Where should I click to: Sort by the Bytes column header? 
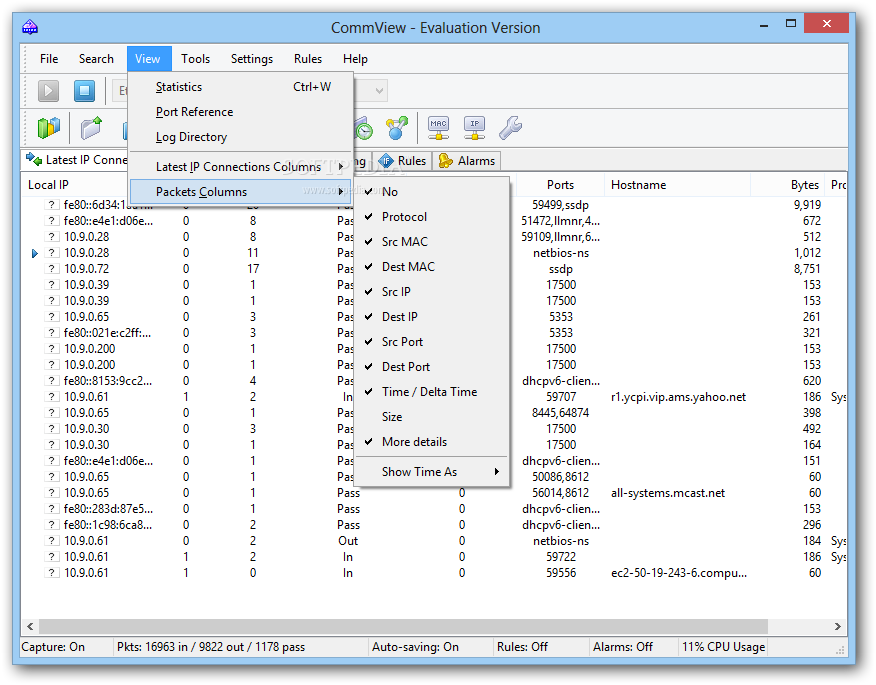tap(788, 185)
